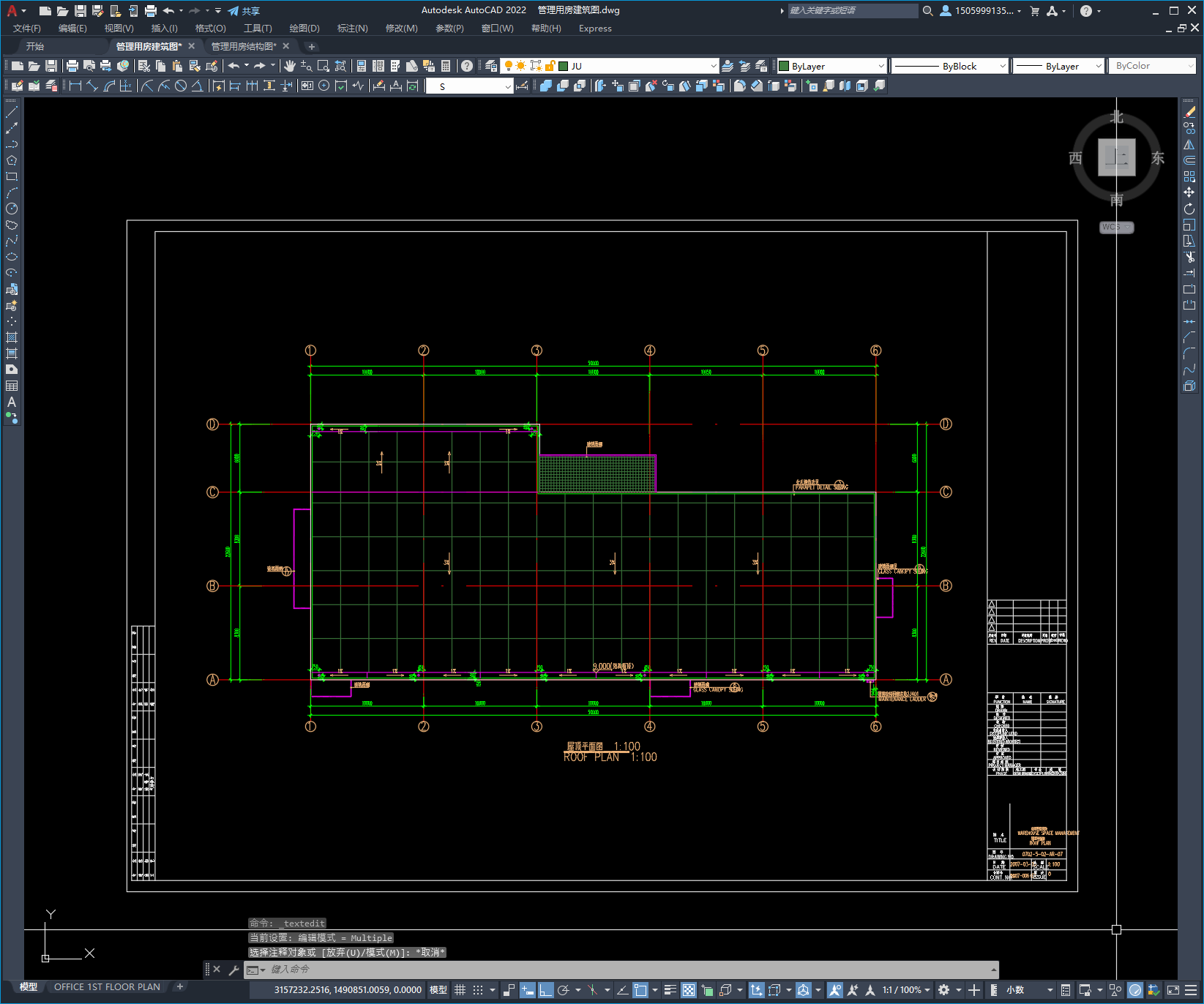Toggle dynamic input in status bar

coord(527,990)
